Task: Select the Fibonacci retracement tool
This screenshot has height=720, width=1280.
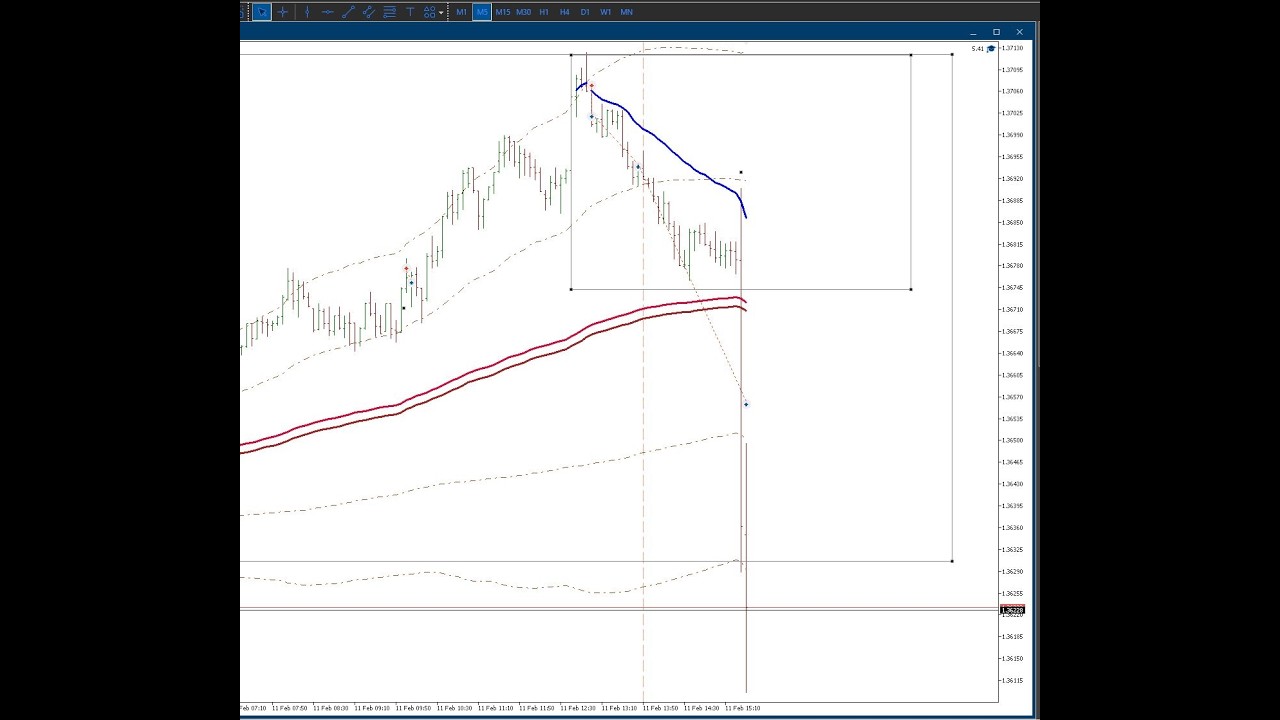Action: click(390, 12)
